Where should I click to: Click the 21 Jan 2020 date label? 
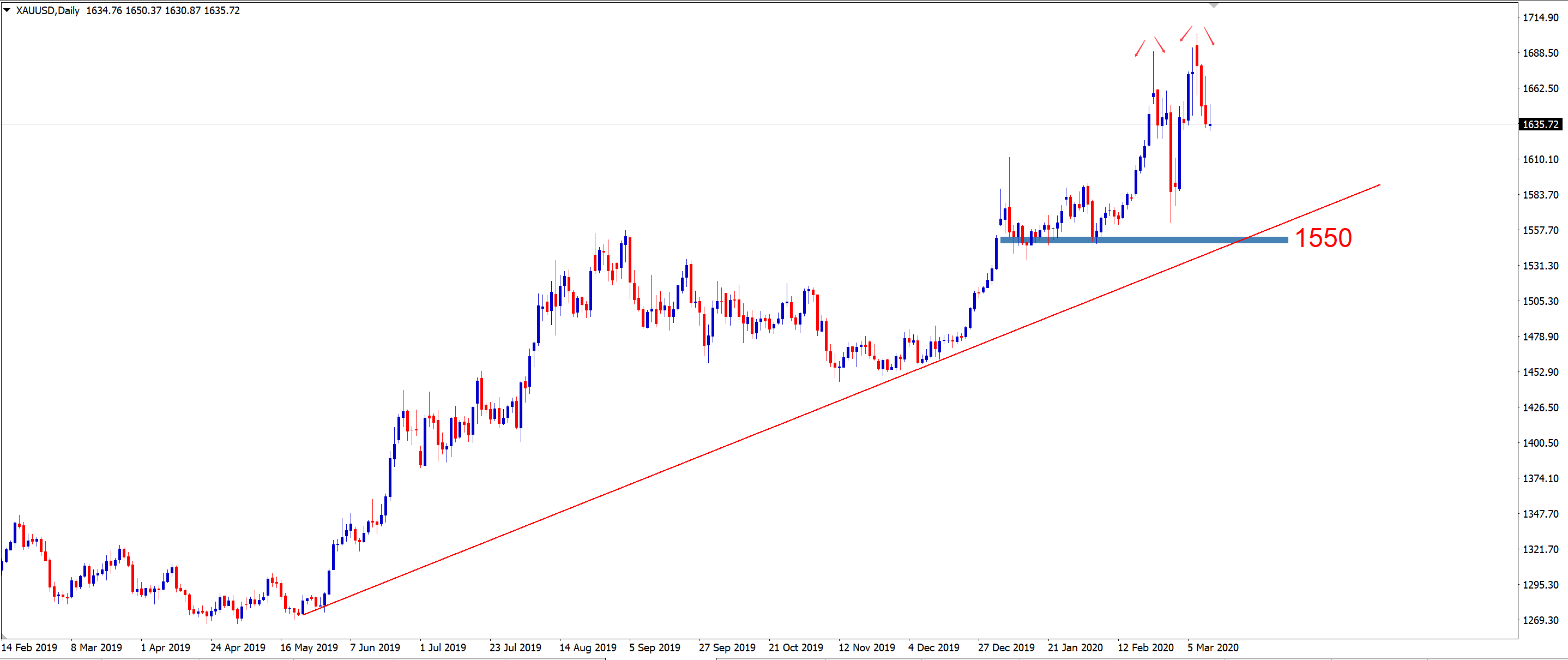pos(1076,648)
